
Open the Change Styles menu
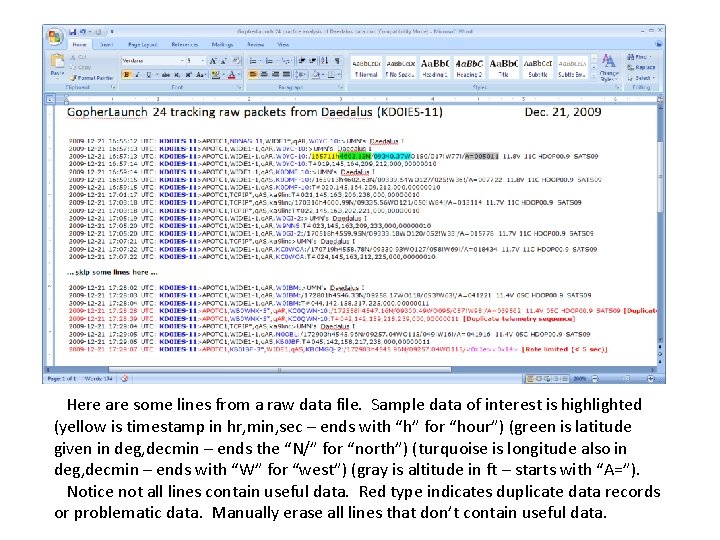[609, 68]
